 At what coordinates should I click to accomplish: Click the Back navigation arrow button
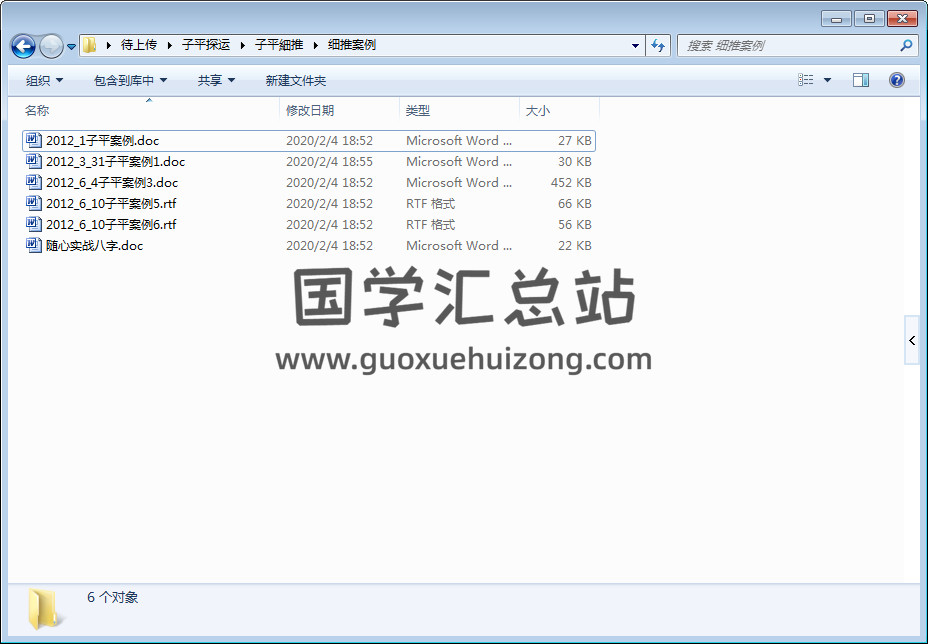pos(23,46)
